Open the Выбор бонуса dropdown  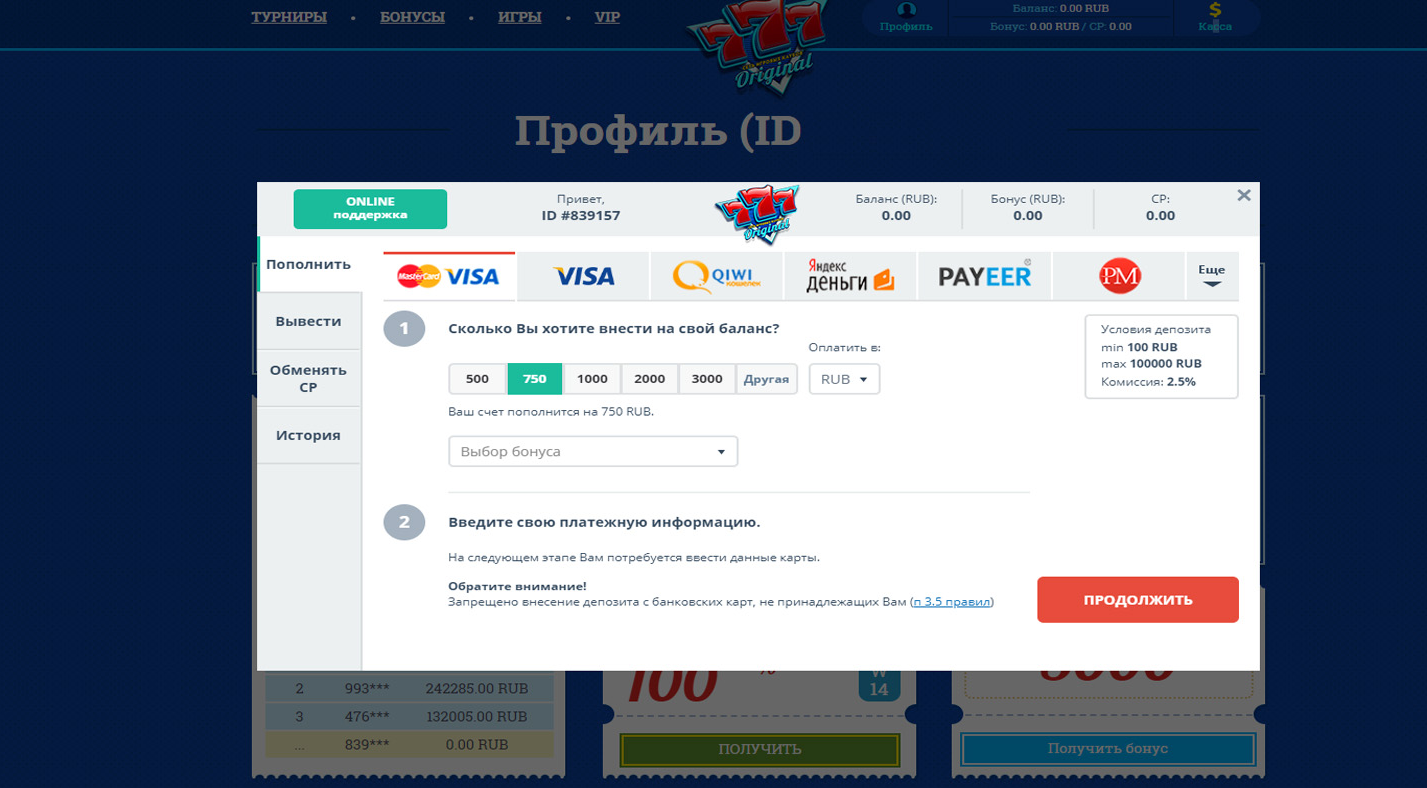(x=593, y=451)
